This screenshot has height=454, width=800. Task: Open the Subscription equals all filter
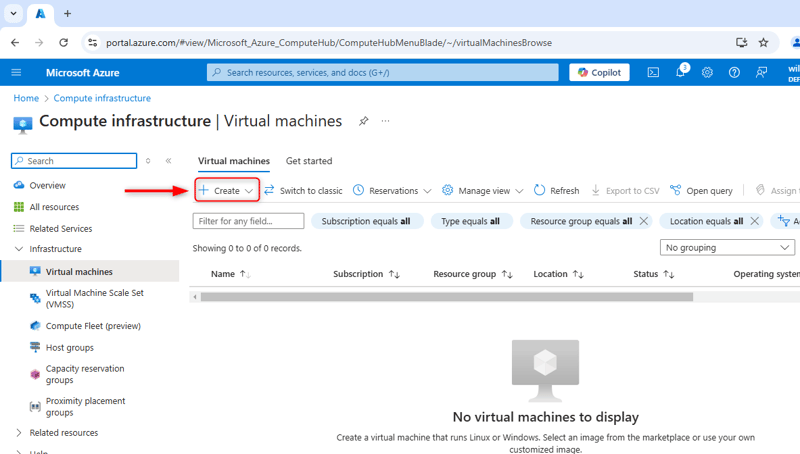click(x=366, y=221)
